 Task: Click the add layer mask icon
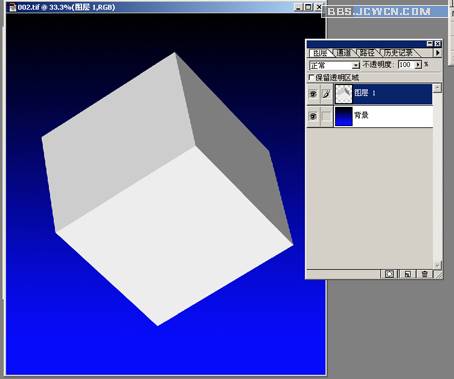click(389, 274)
